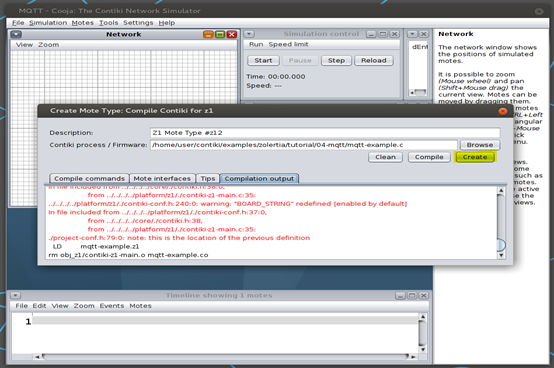Viewport: 554px width, 368px height.
Task: Switch to the Compile commands tab
Action: (89, 178)
